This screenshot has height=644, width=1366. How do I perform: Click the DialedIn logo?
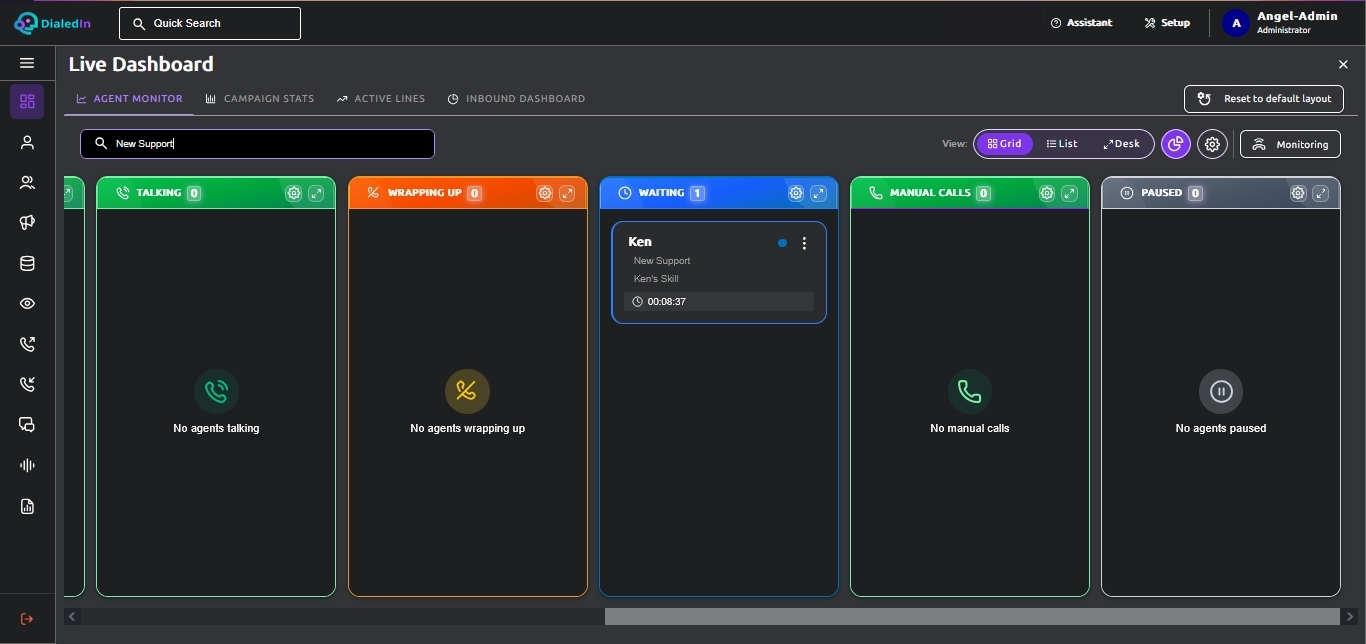(53, 23)
